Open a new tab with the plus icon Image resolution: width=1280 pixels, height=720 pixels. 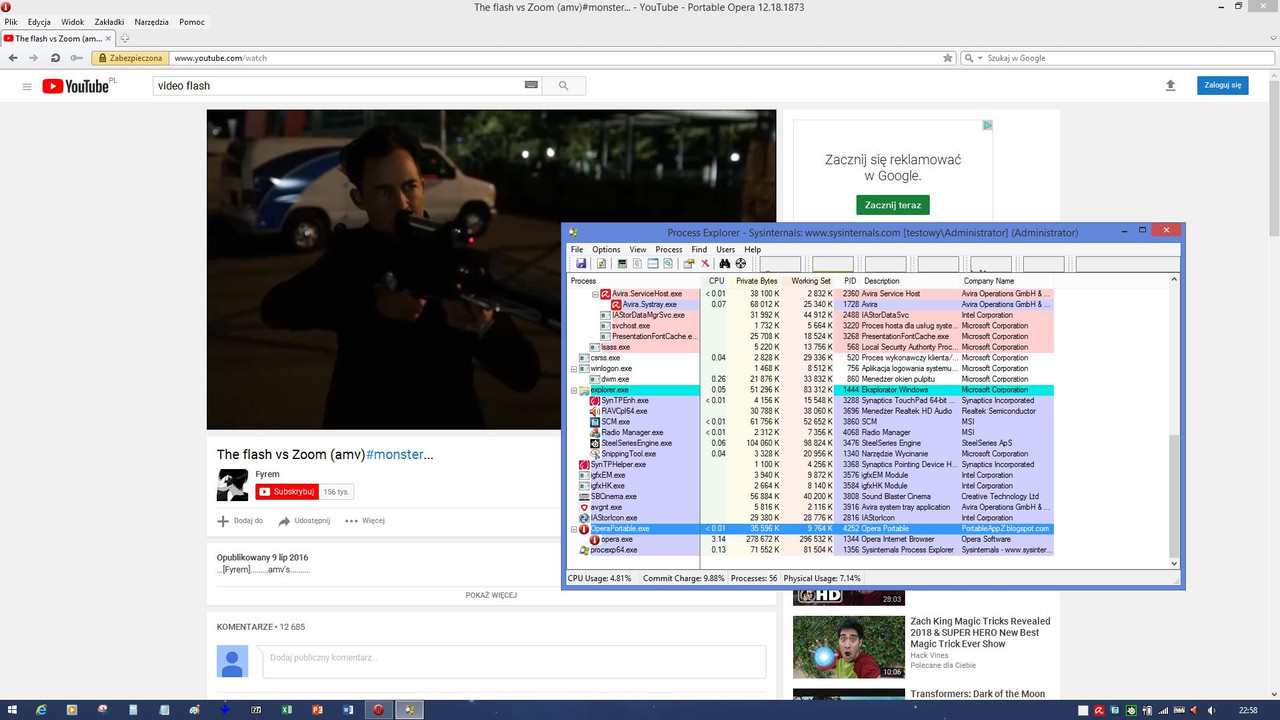click(125, 38)
